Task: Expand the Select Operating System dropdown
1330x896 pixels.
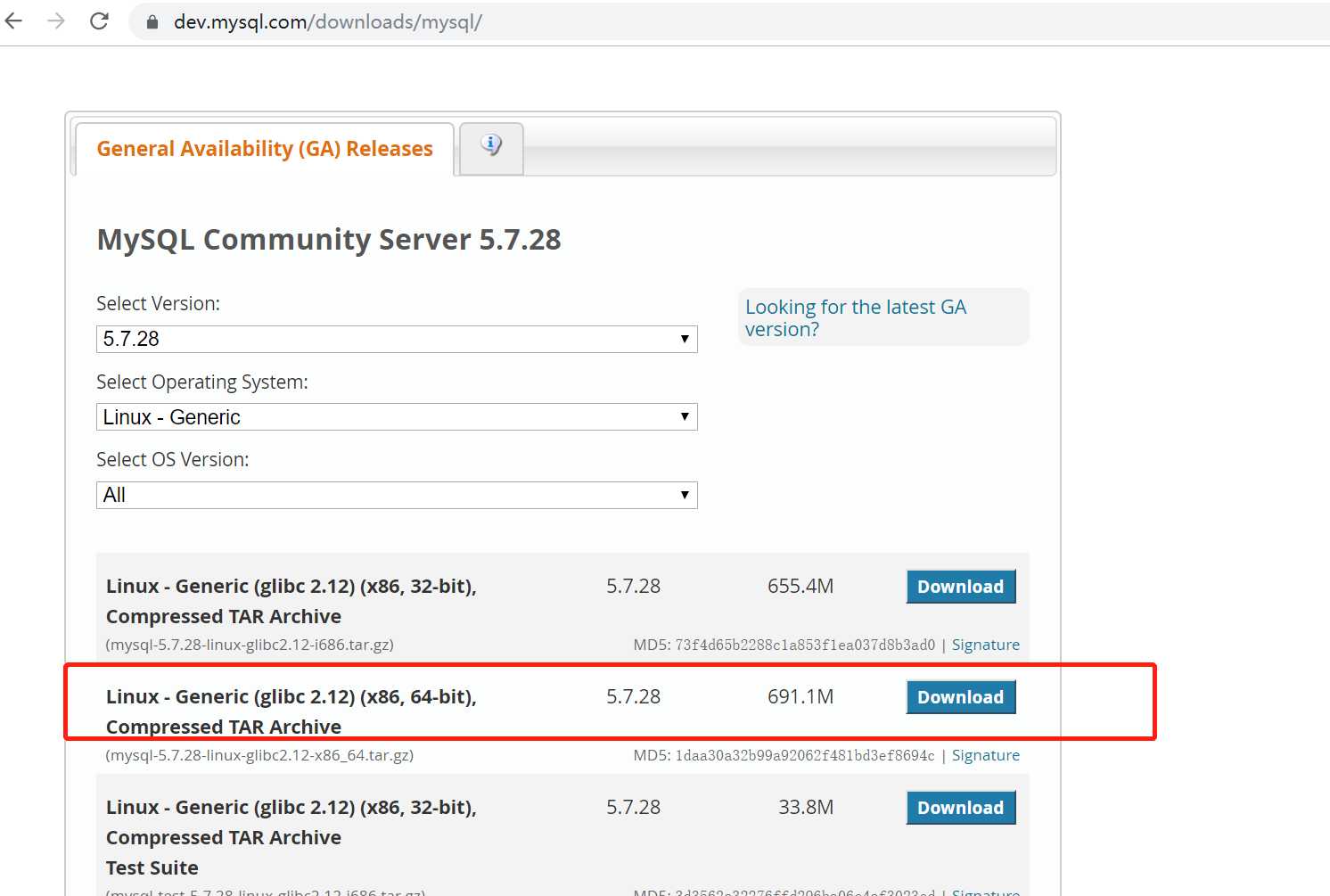Action: point(397,417)
